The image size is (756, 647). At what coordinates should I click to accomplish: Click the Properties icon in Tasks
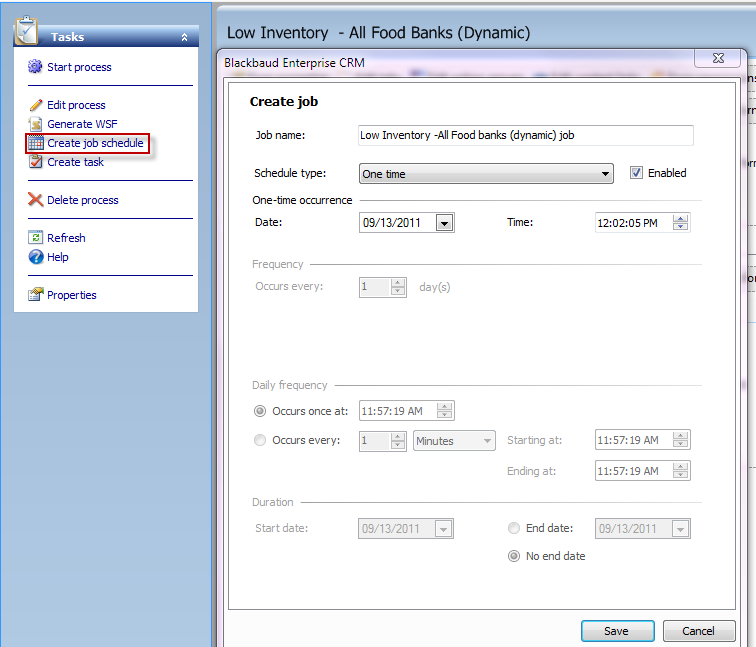point(36,295)
